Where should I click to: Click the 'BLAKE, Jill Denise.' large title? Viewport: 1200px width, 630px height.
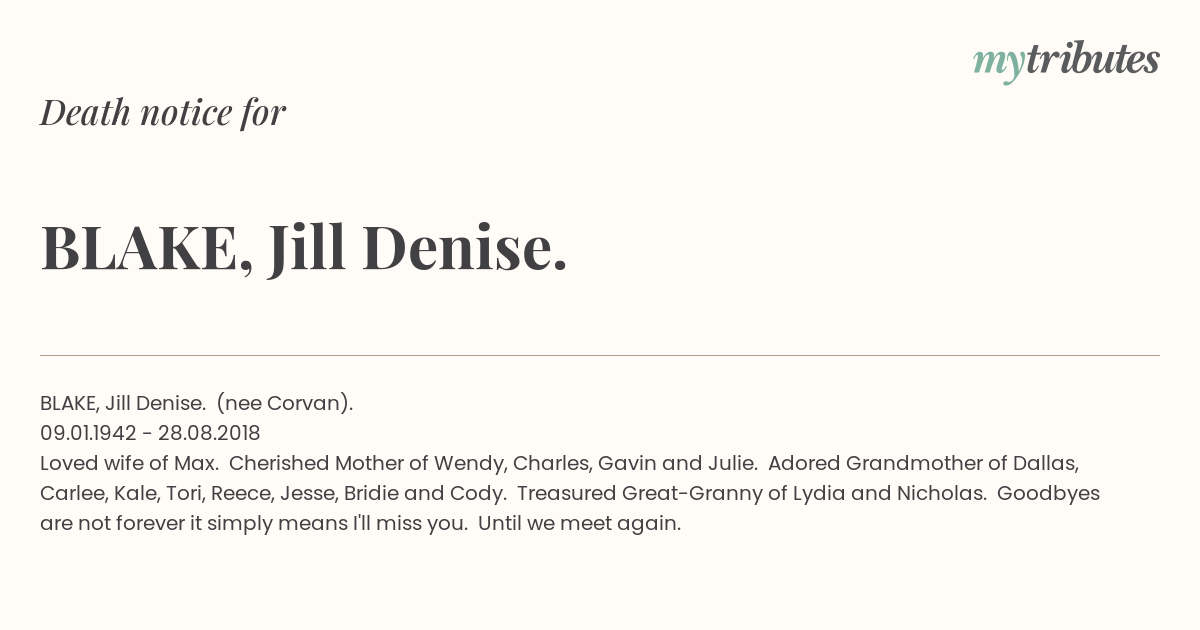tap(304, 247)
